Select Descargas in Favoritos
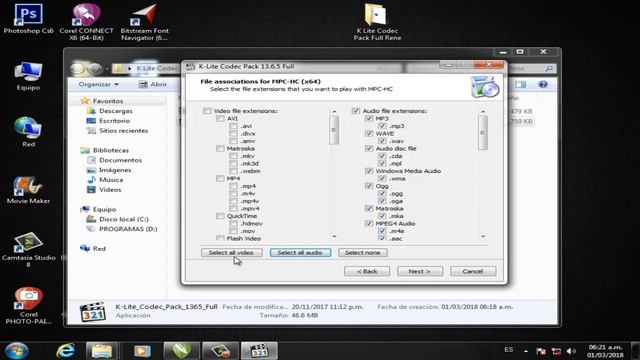The height and width of the screenshot is (360, 640). click(116, 111)
